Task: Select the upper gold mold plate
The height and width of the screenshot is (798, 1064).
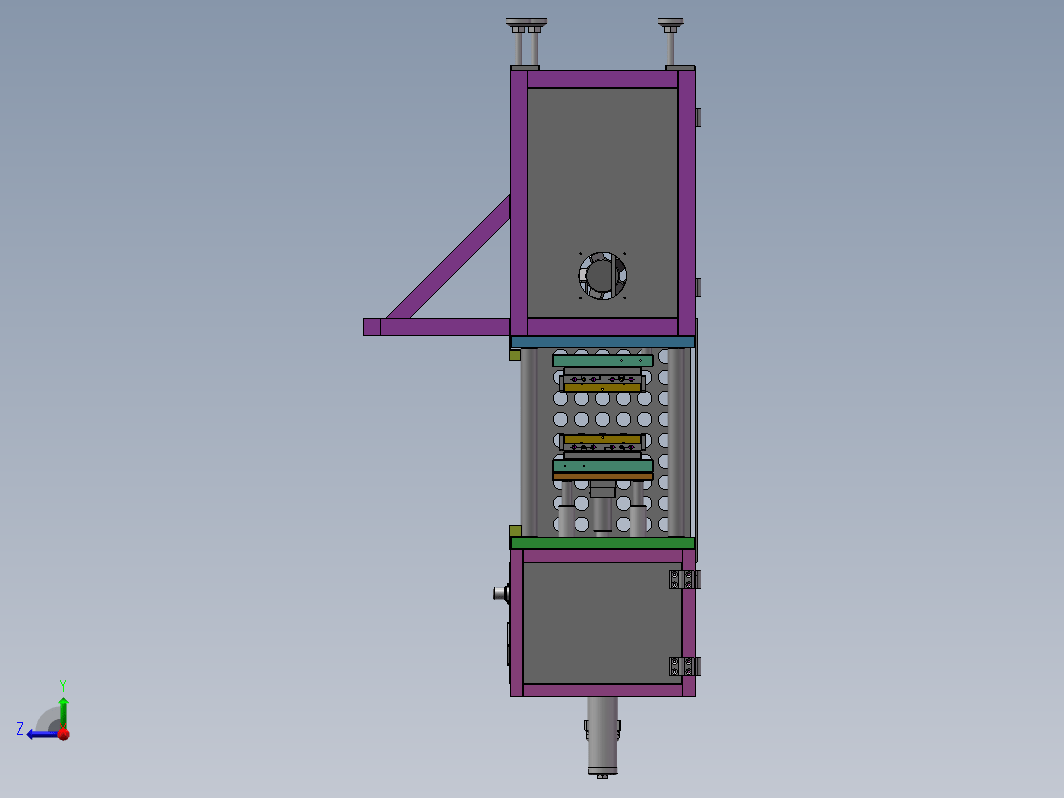Action: [x=603, y=387]
